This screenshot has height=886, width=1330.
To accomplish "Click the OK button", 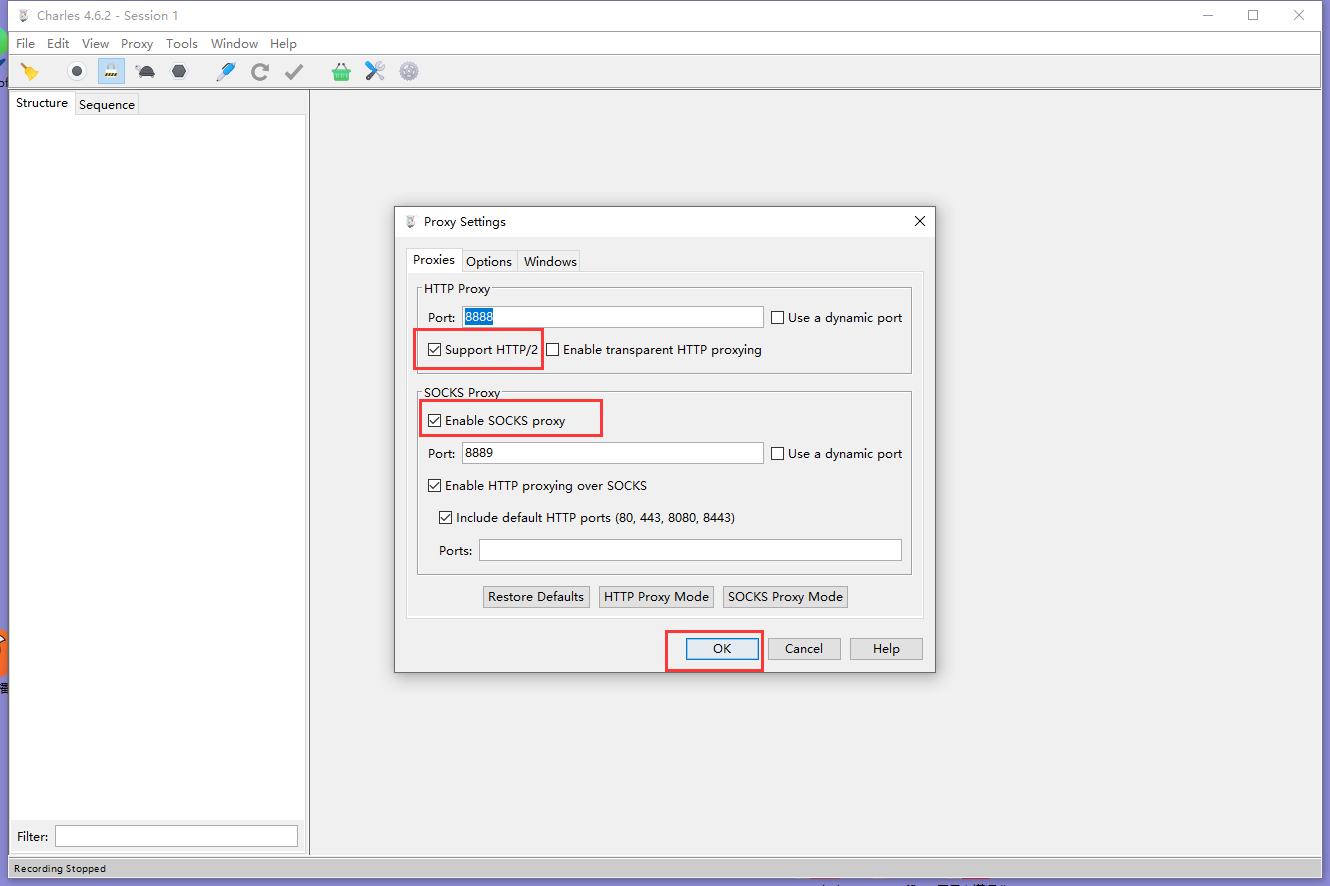I will (722, 649).
